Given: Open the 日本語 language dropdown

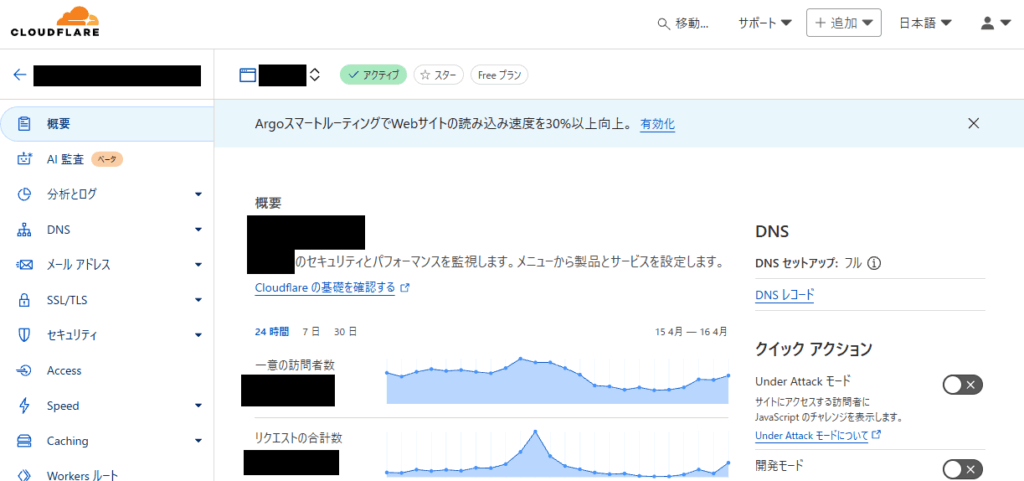Looking at the screenshot, I should tap(925, 23).
